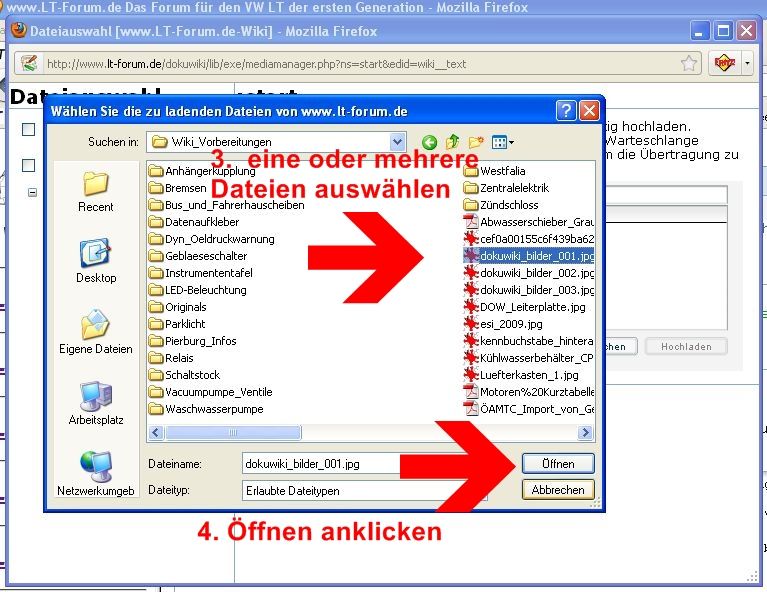This screenshot has width=767, height=592.
Task: Bookmark the page with the star icon
Action: click(689, 63)
